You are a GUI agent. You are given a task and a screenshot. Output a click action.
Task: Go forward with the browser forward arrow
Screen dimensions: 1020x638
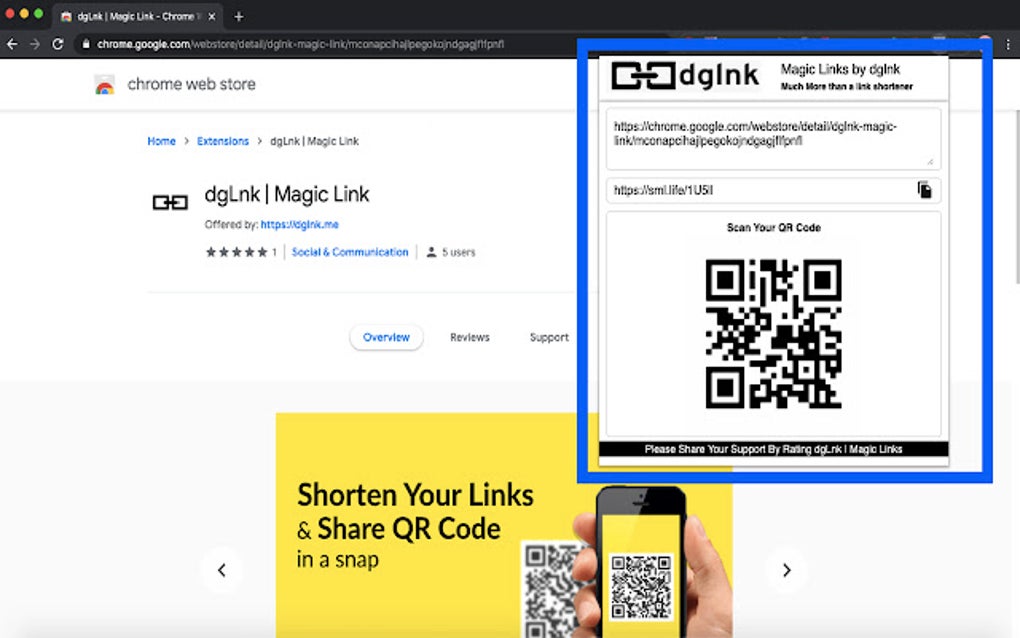tap(34, 44)
